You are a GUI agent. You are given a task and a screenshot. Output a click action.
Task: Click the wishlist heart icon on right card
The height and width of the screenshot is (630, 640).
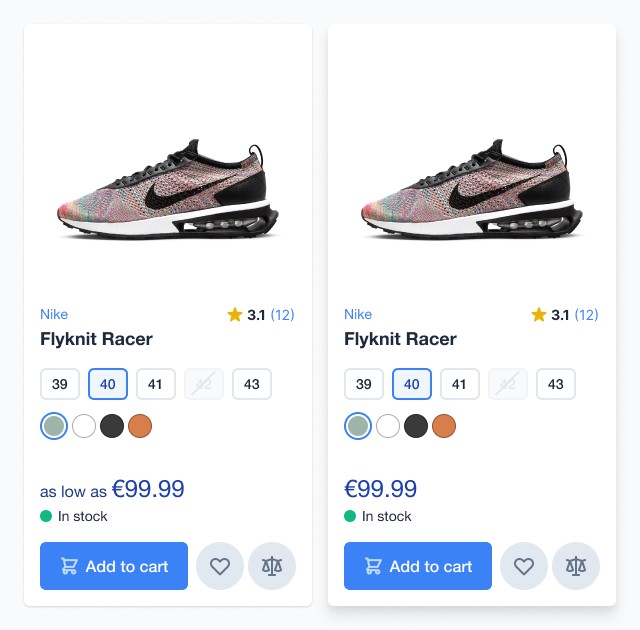pyautogui.click(x=524, y=566)
